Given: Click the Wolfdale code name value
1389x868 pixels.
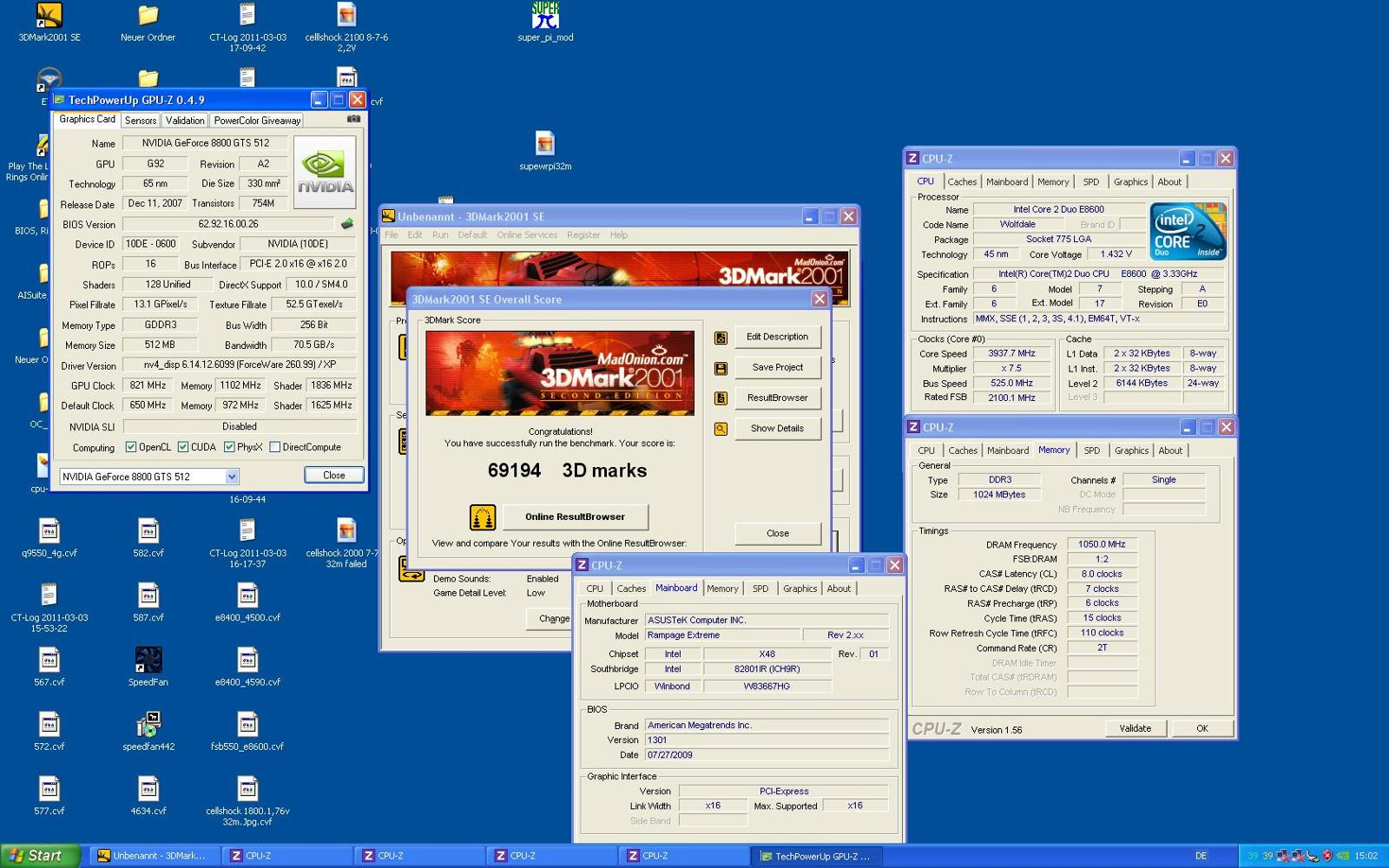Looking at the screenshot, I should (x=1017, y=224).
